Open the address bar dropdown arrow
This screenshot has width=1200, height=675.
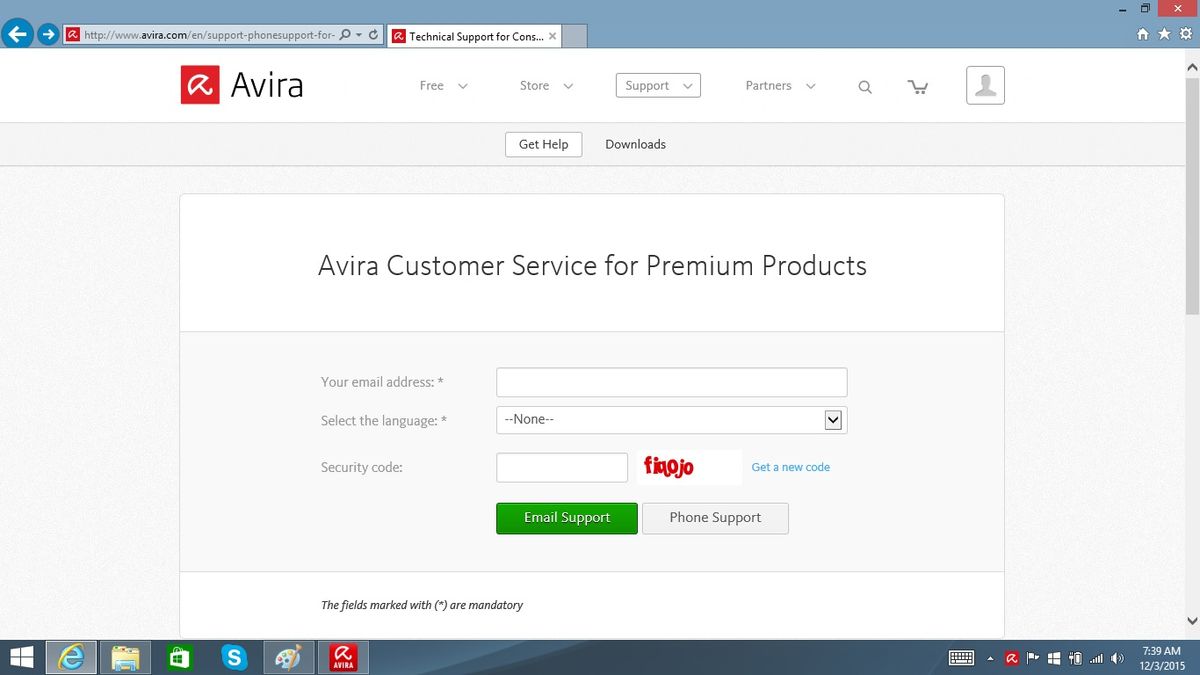358,35
